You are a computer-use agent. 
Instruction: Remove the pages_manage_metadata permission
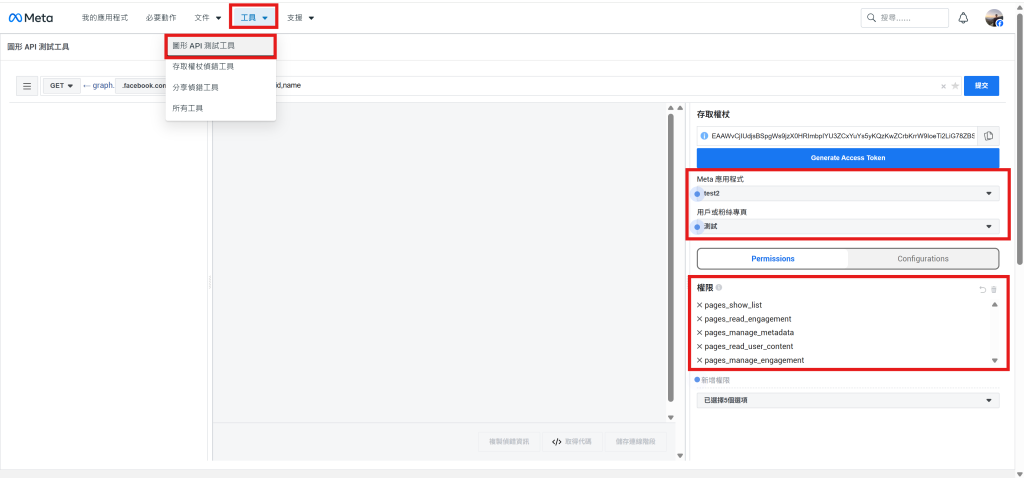(x=699, y=332)
